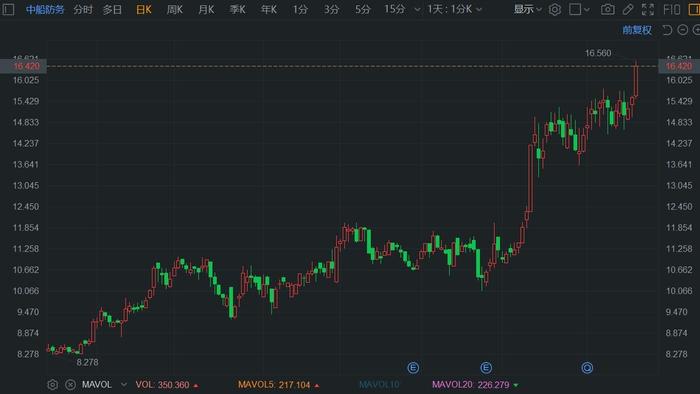Expand more minute periods arrow after 15分
The height and width of the screenshot is (394, 700).
pos(417,9)
